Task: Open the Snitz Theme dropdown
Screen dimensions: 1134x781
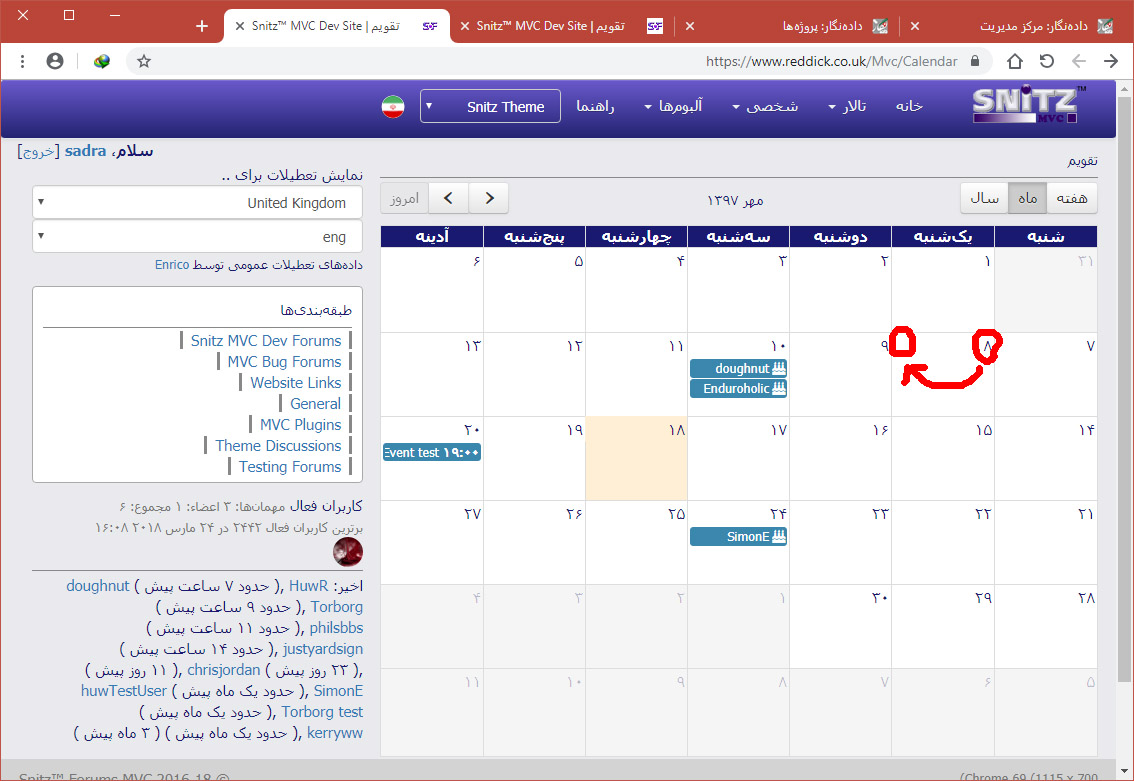Action: (x=490, y=107)
